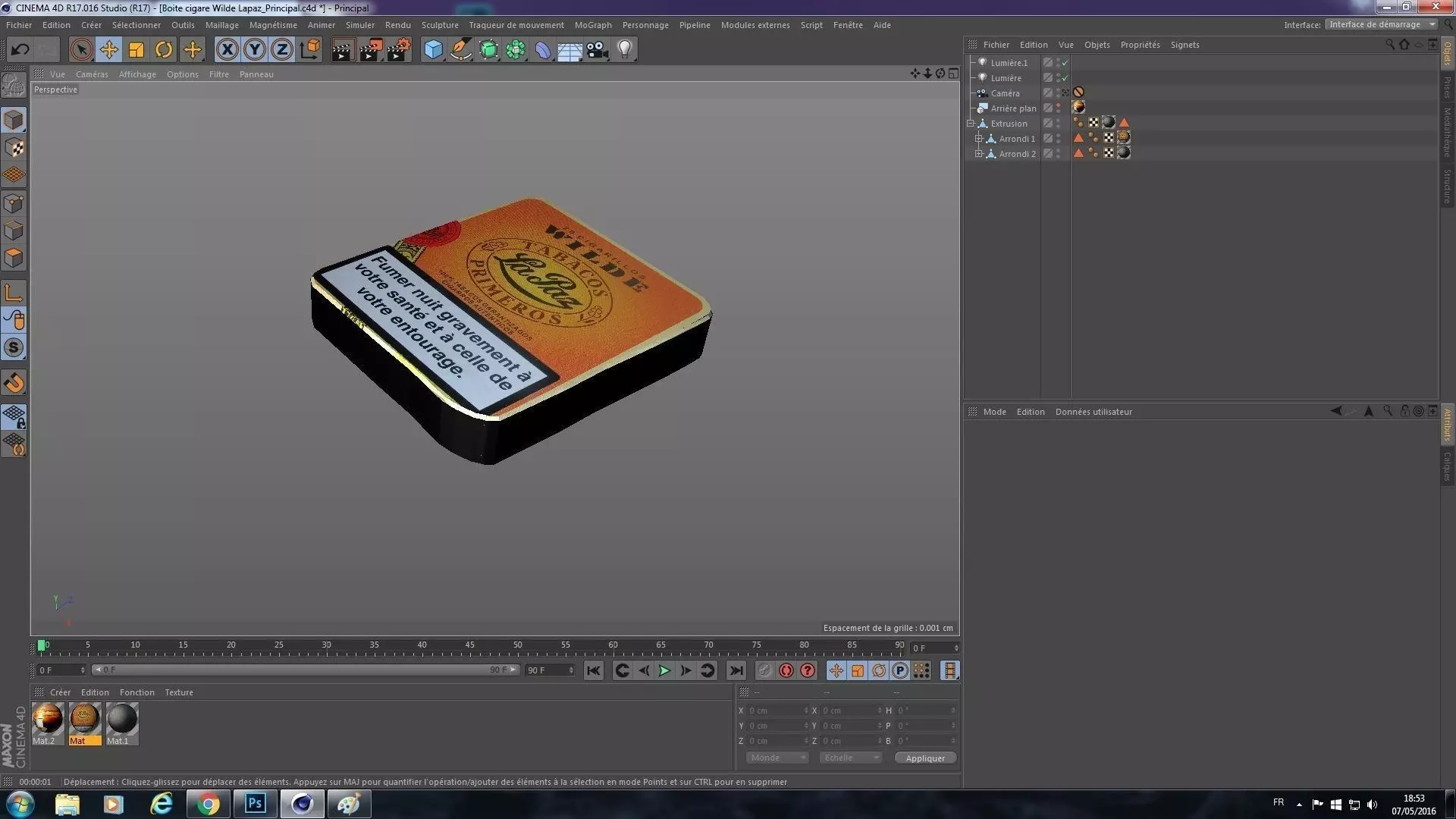Viewport: 1456px width, 819px height.
Task: Click the Undo arrow icon
Action: pyautogui.click(x=20, y=50)
